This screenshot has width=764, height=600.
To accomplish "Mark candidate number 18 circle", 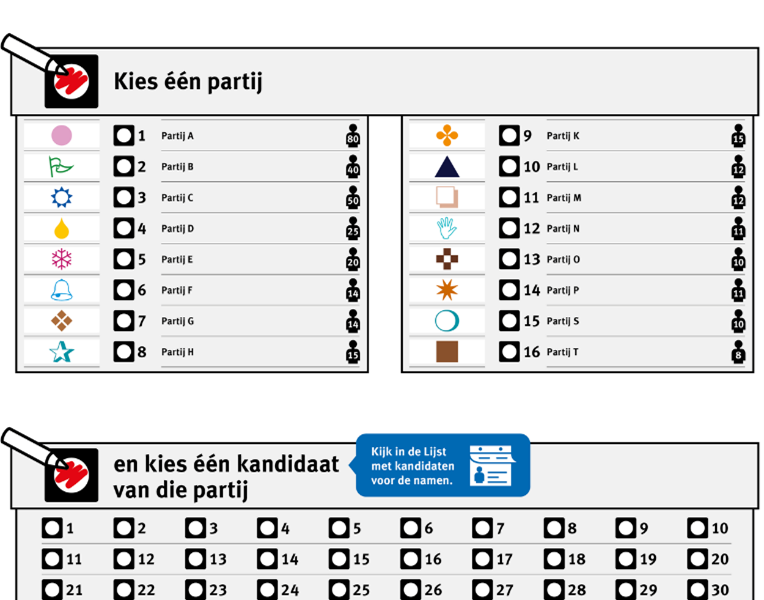I will 553,560.
